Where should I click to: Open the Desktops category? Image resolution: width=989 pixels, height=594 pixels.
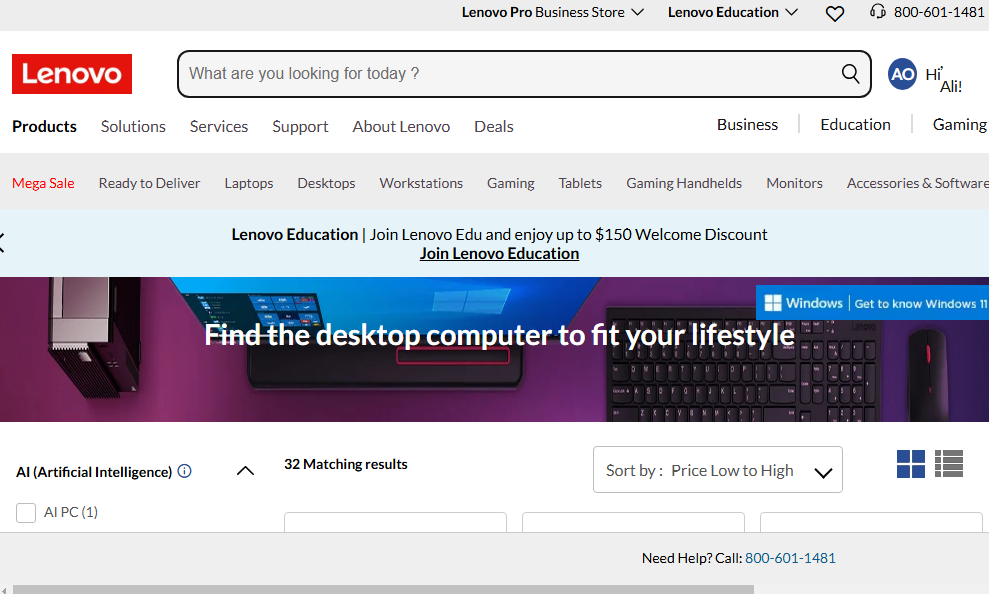326,183
